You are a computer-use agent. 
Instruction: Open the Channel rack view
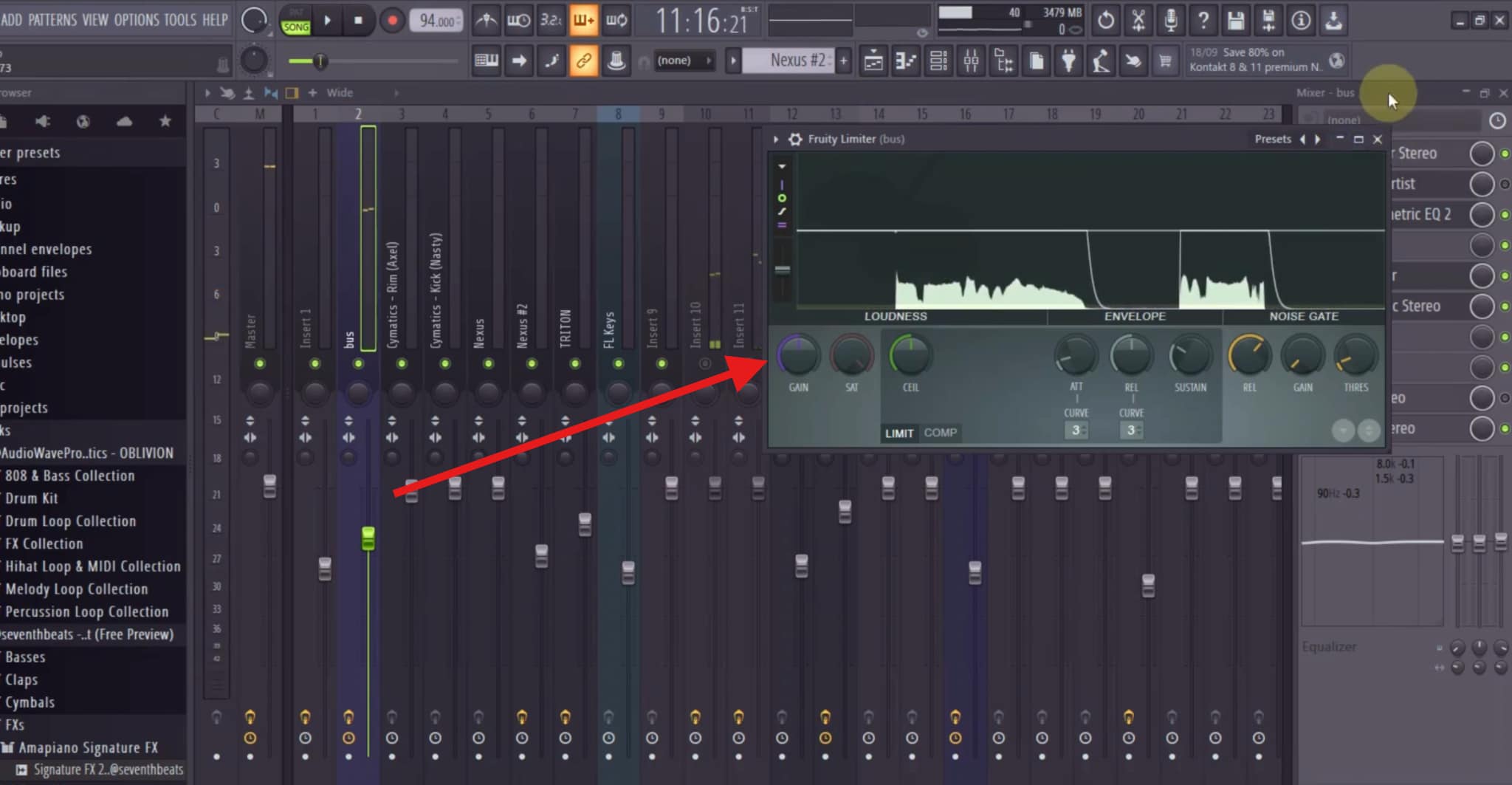click(938, 61)
